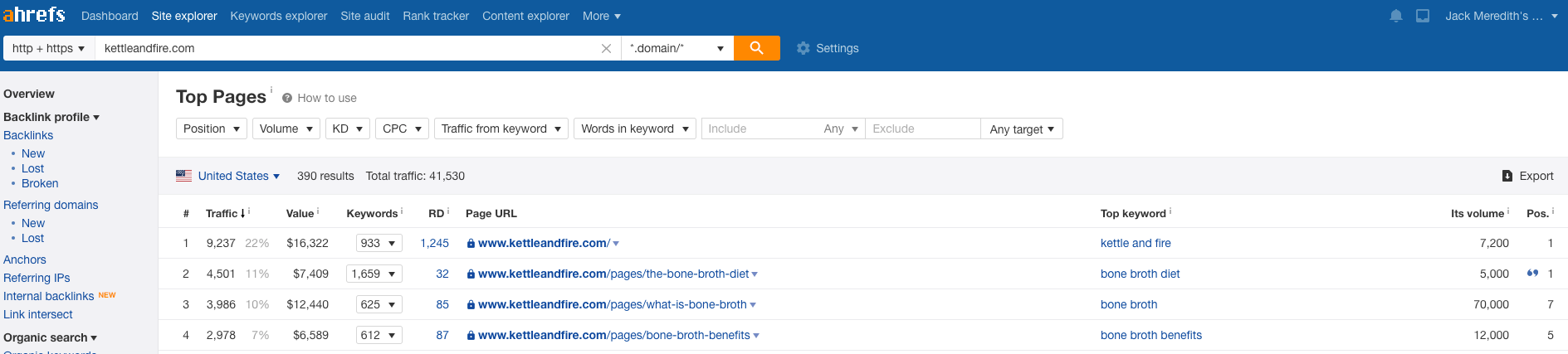Click inside the Include filter field
Viewport: 1568px width, 354px height.
[760, 129]
